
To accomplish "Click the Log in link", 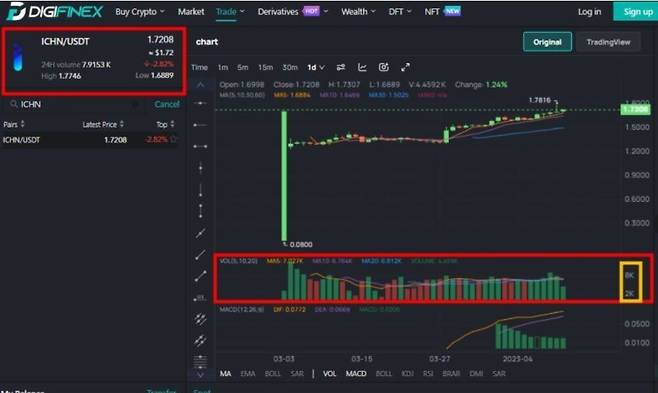I will 589,12.
